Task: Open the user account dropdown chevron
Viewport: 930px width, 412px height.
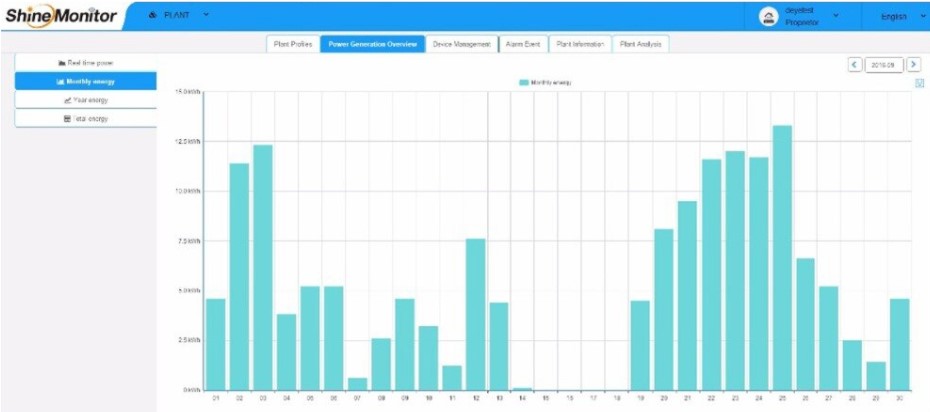Action: pos(835,17)
